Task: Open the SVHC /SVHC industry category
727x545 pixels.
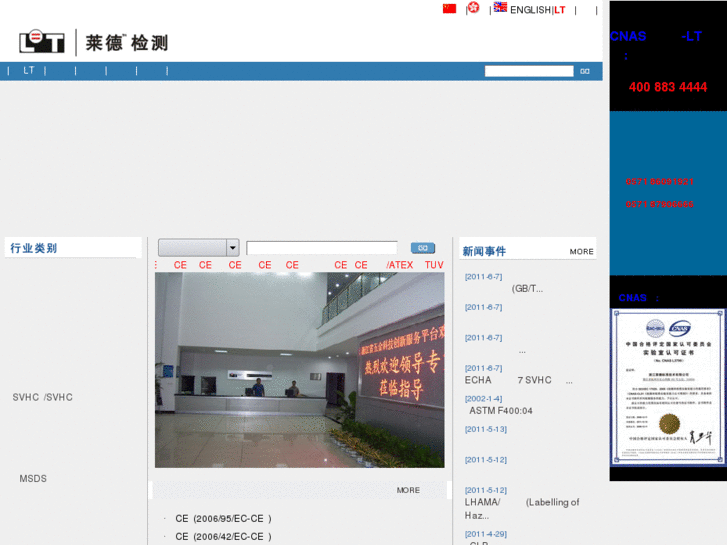Action: pos(43,398)
